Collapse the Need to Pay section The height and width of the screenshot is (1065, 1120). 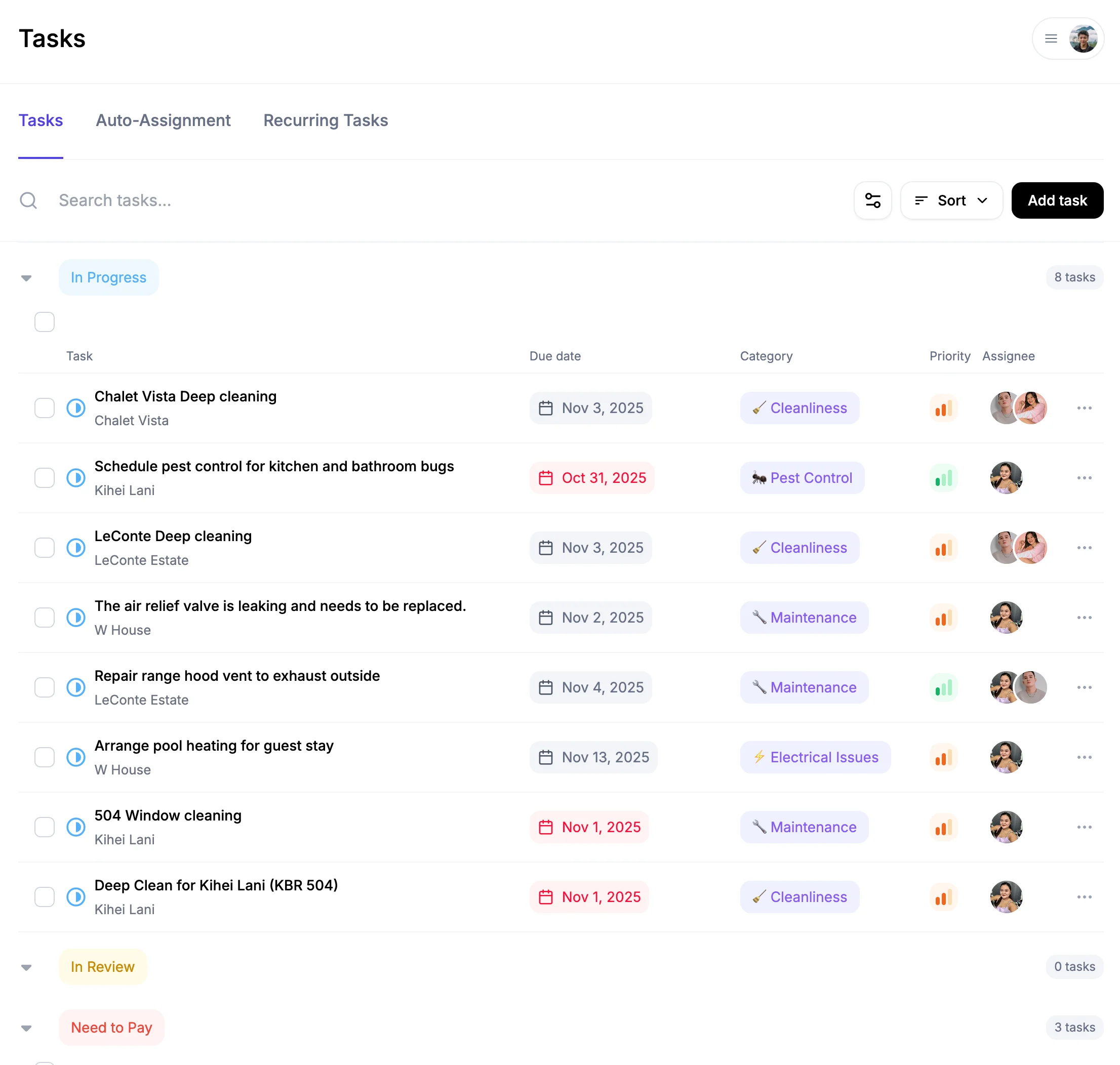pos(26,1028)
